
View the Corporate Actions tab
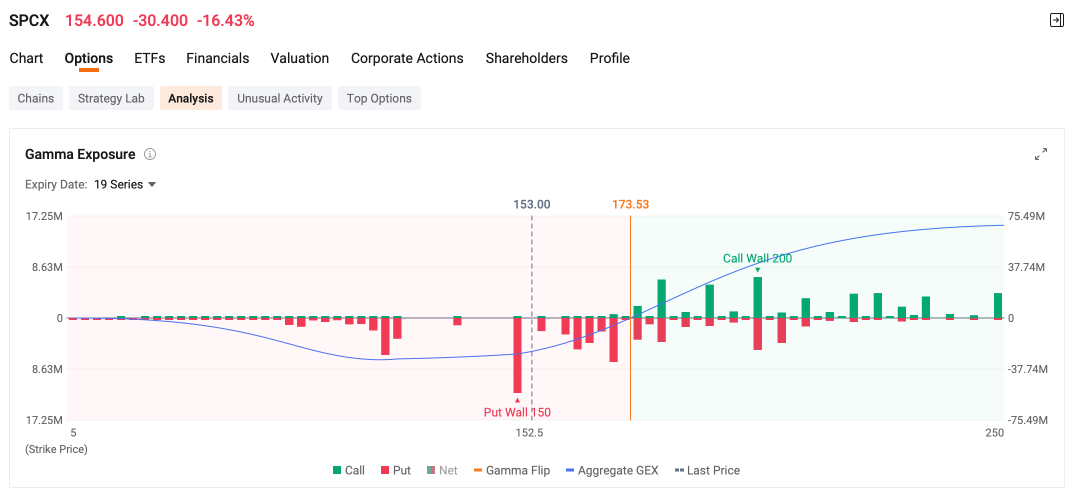(x=407, y=58)
